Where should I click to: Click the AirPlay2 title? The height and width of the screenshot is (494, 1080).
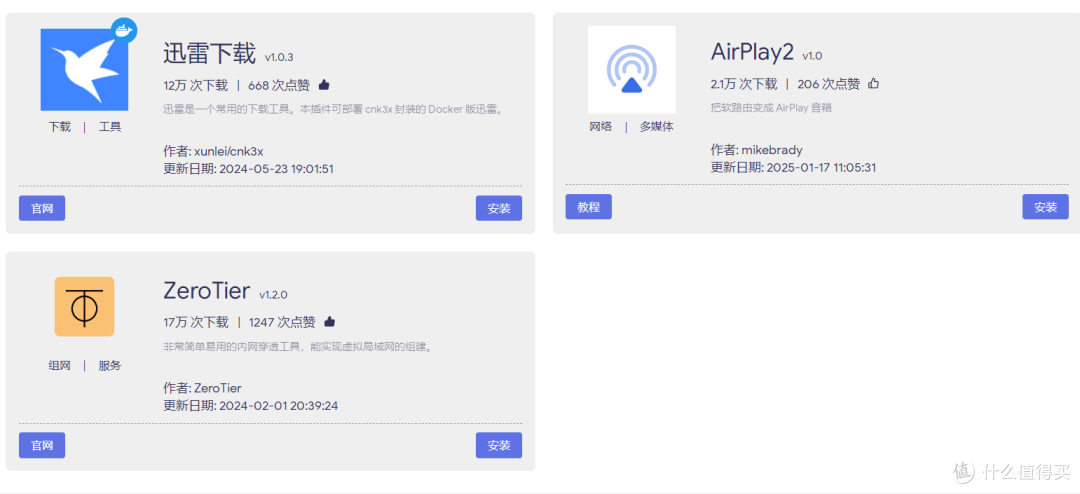(752, 52)
